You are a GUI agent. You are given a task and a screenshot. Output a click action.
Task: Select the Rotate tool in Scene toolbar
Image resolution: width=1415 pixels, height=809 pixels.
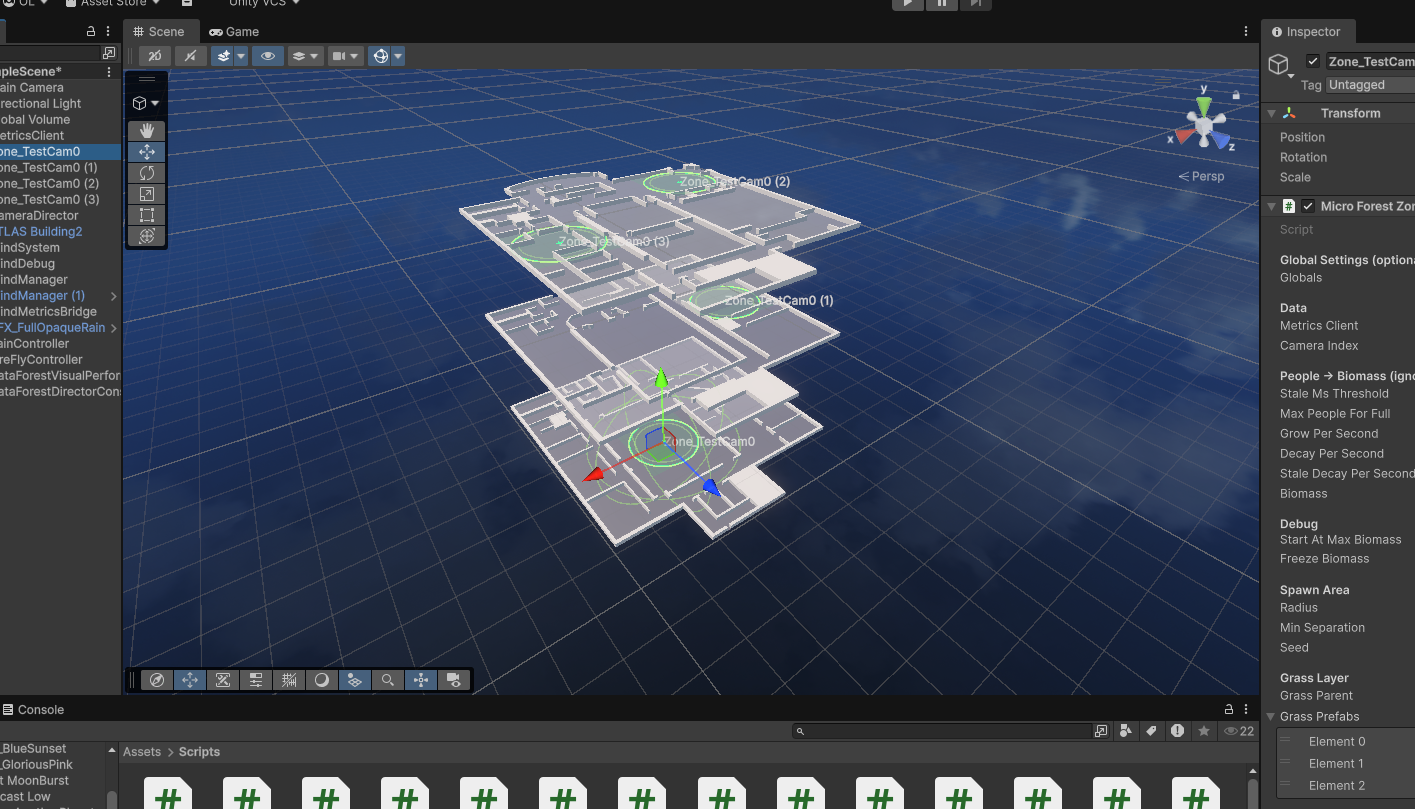[146, 172]
